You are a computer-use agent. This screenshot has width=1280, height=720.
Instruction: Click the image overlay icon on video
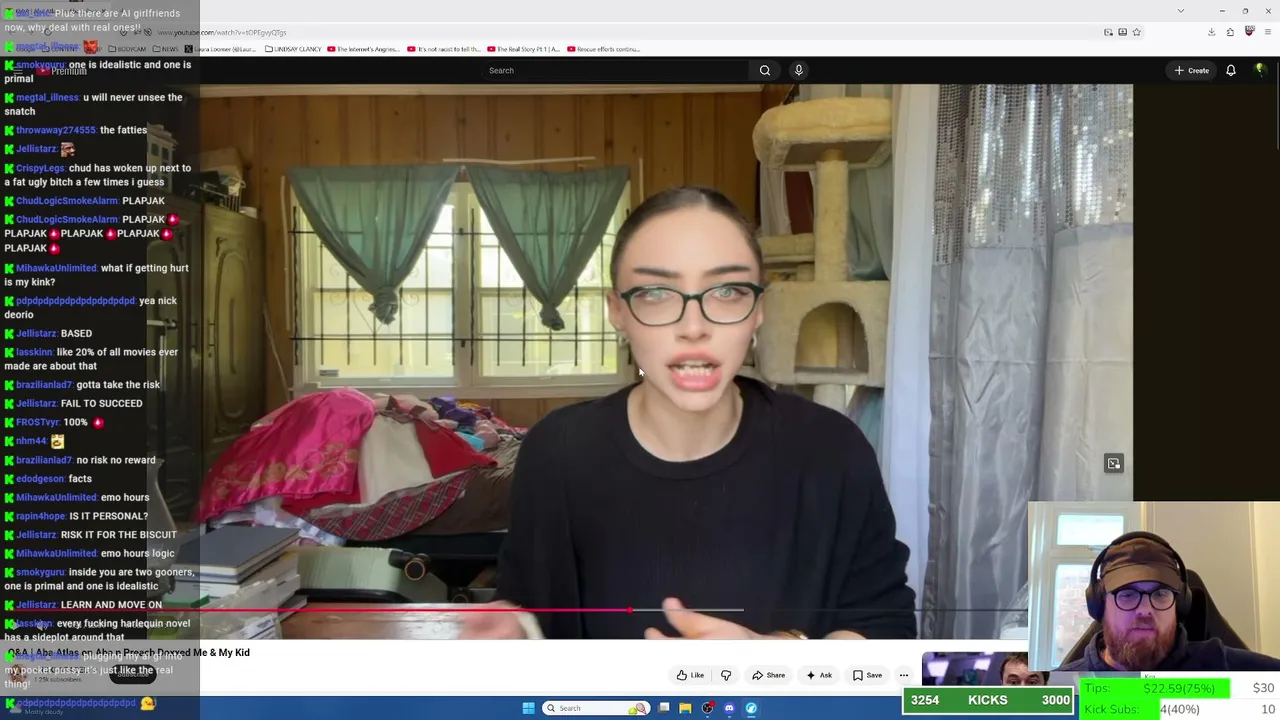(1113, 463)
